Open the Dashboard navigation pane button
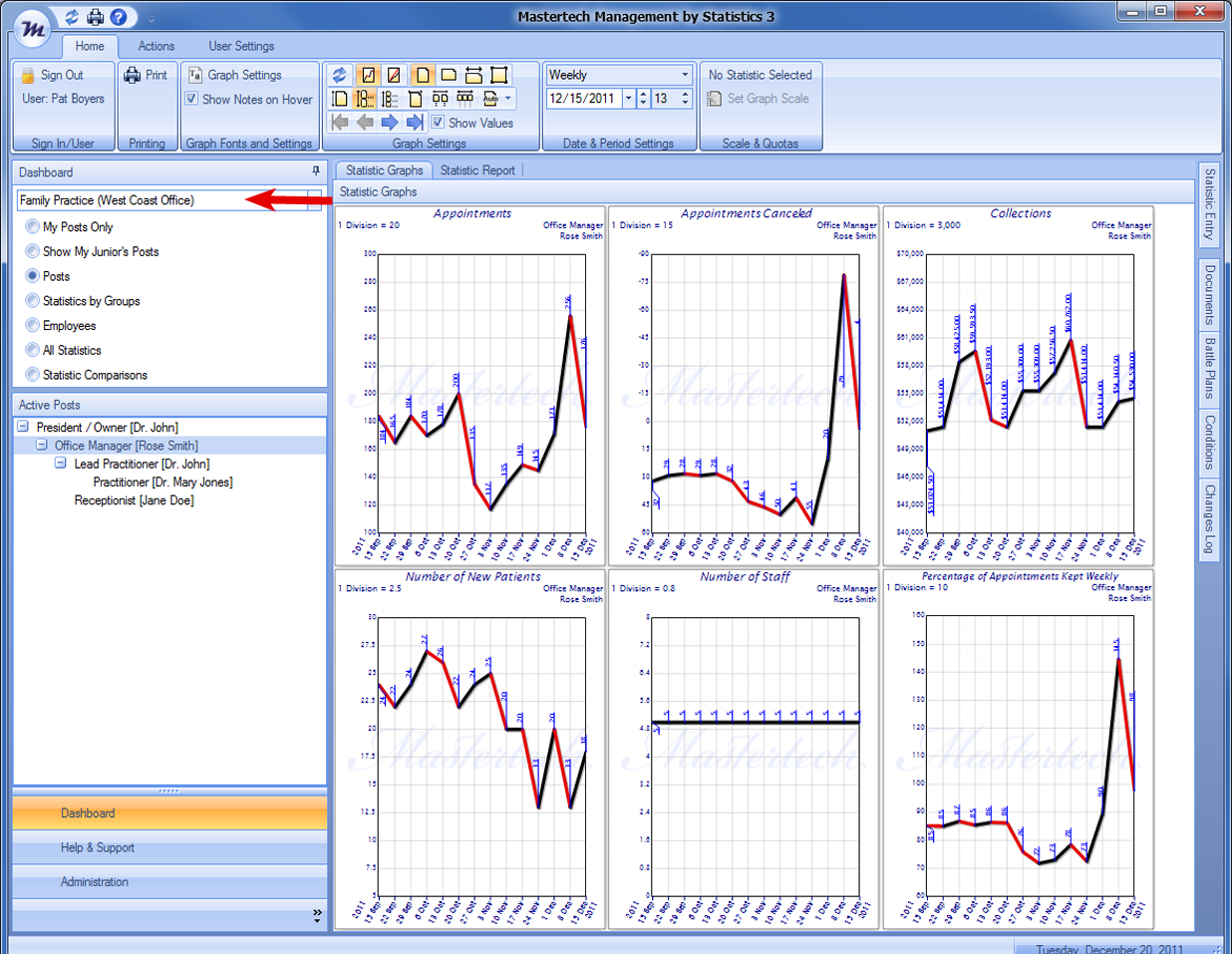 pyautogui.click(x=169, y=813)
